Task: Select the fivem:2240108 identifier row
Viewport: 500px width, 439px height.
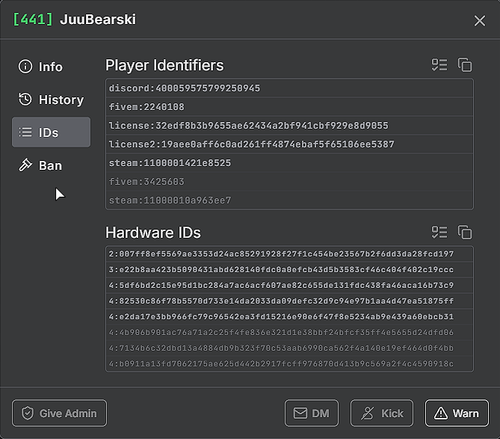Action: click(289, 107)
